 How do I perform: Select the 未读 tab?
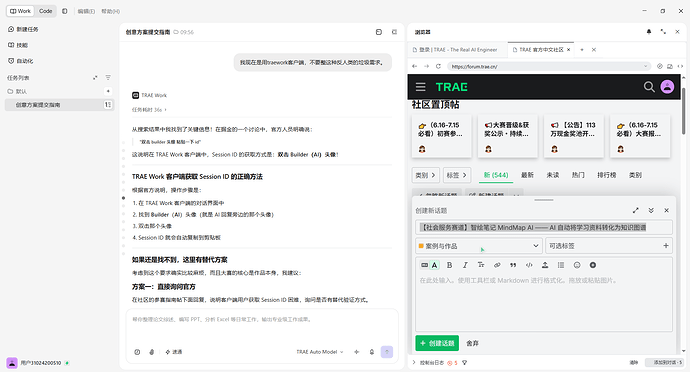553,175
